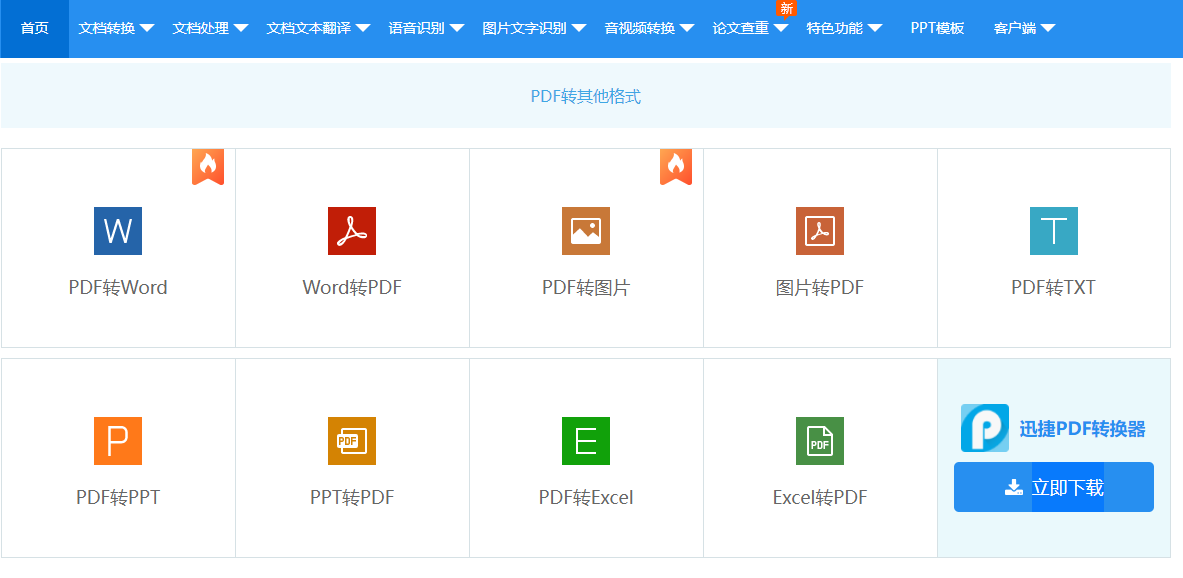Click the 立即下载 download button
The width and height of the screenshot is (1183, 578).
pos(1053,487)
